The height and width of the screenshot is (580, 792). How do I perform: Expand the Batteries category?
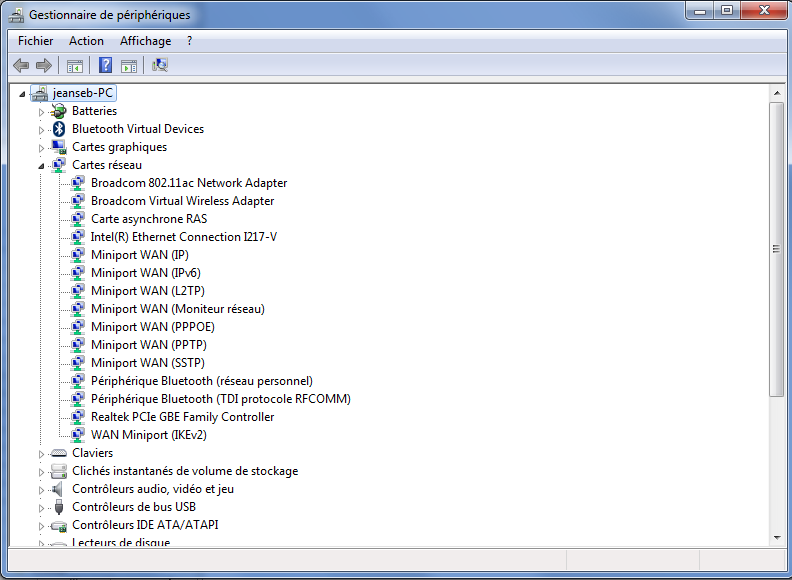[41, 112]
